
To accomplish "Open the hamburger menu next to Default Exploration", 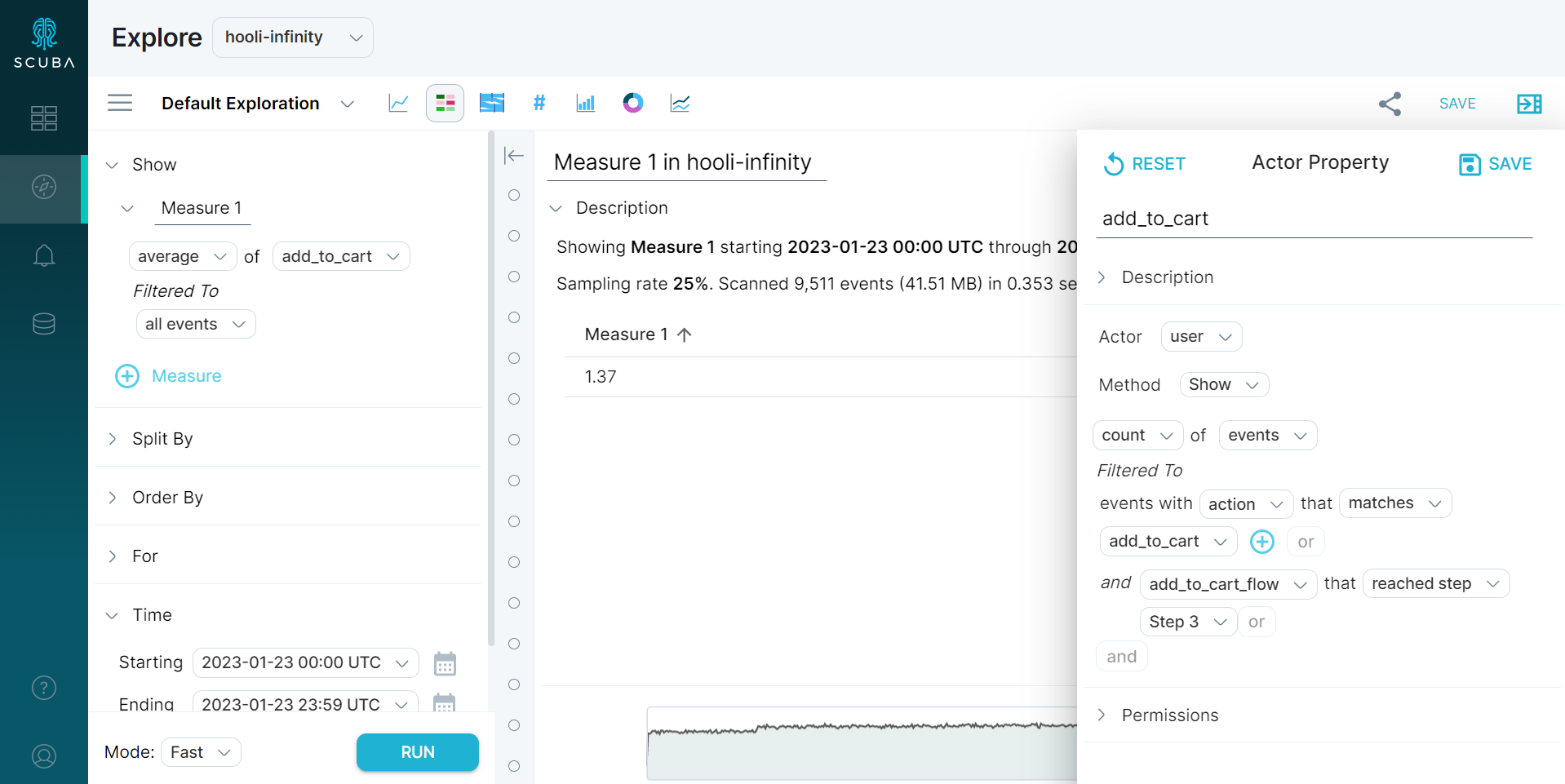I will [120, 103].
